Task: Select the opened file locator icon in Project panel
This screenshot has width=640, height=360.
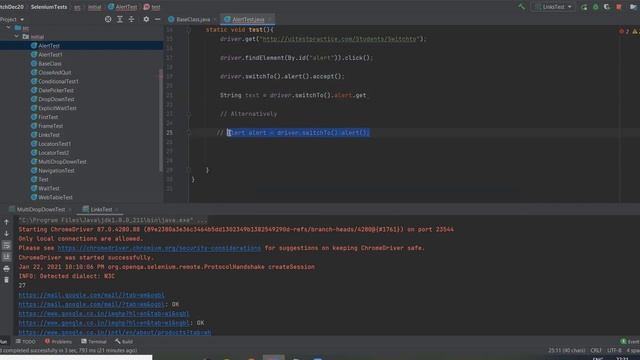Action: (108, 19)
